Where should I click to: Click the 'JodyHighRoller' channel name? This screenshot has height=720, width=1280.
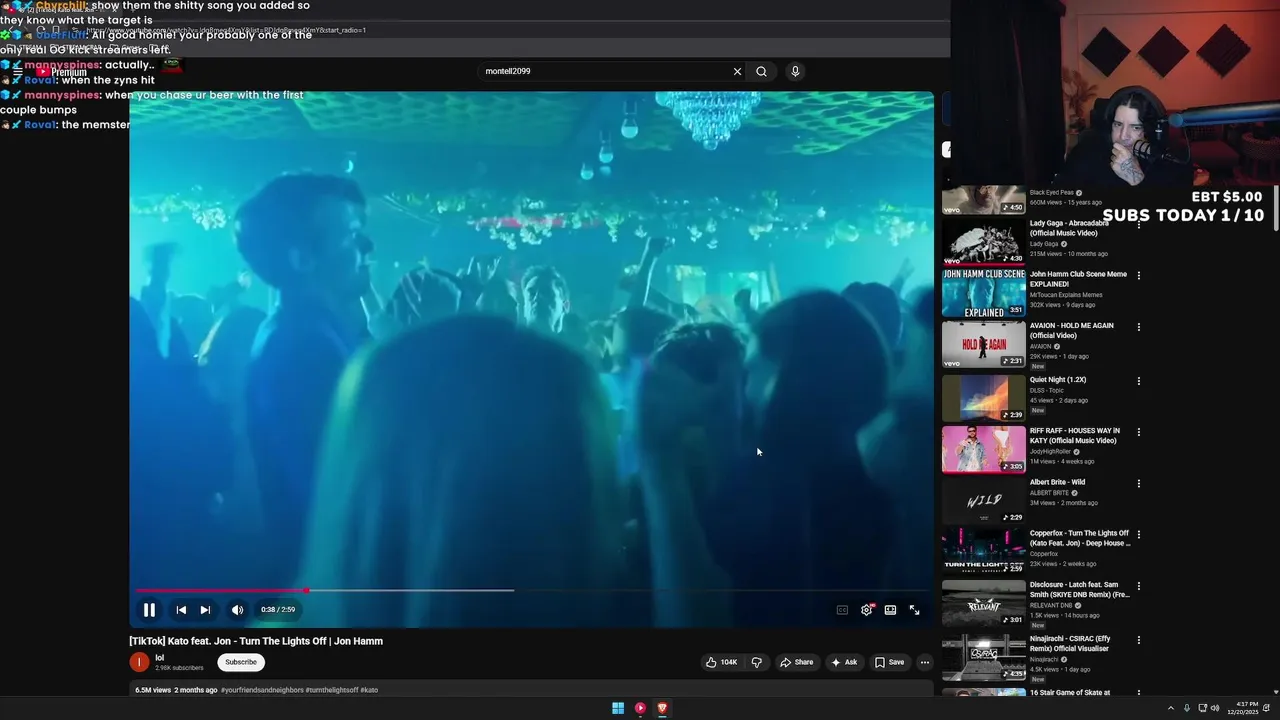tap(1050, 451)
